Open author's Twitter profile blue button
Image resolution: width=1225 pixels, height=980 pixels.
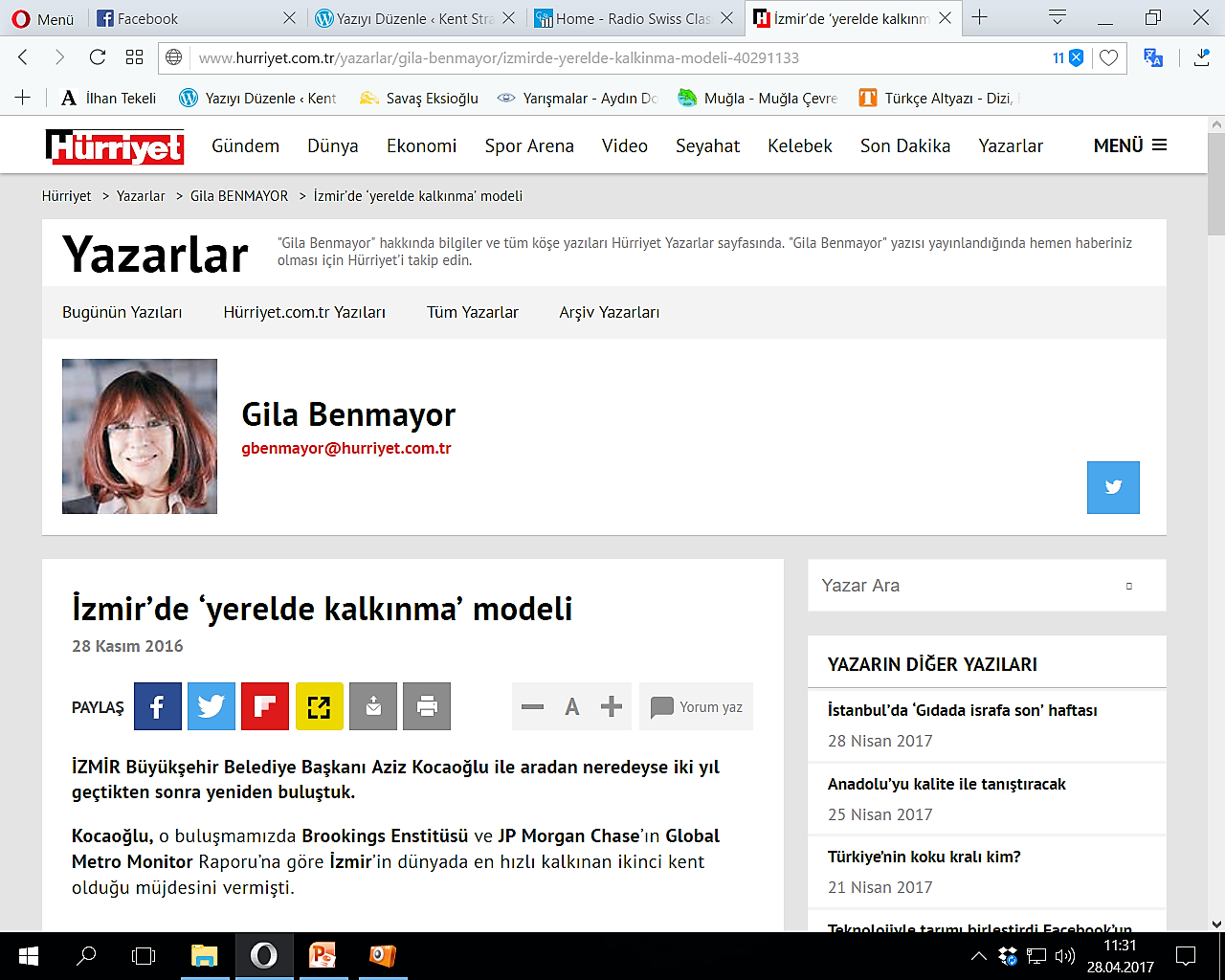tap(1113, 487)
